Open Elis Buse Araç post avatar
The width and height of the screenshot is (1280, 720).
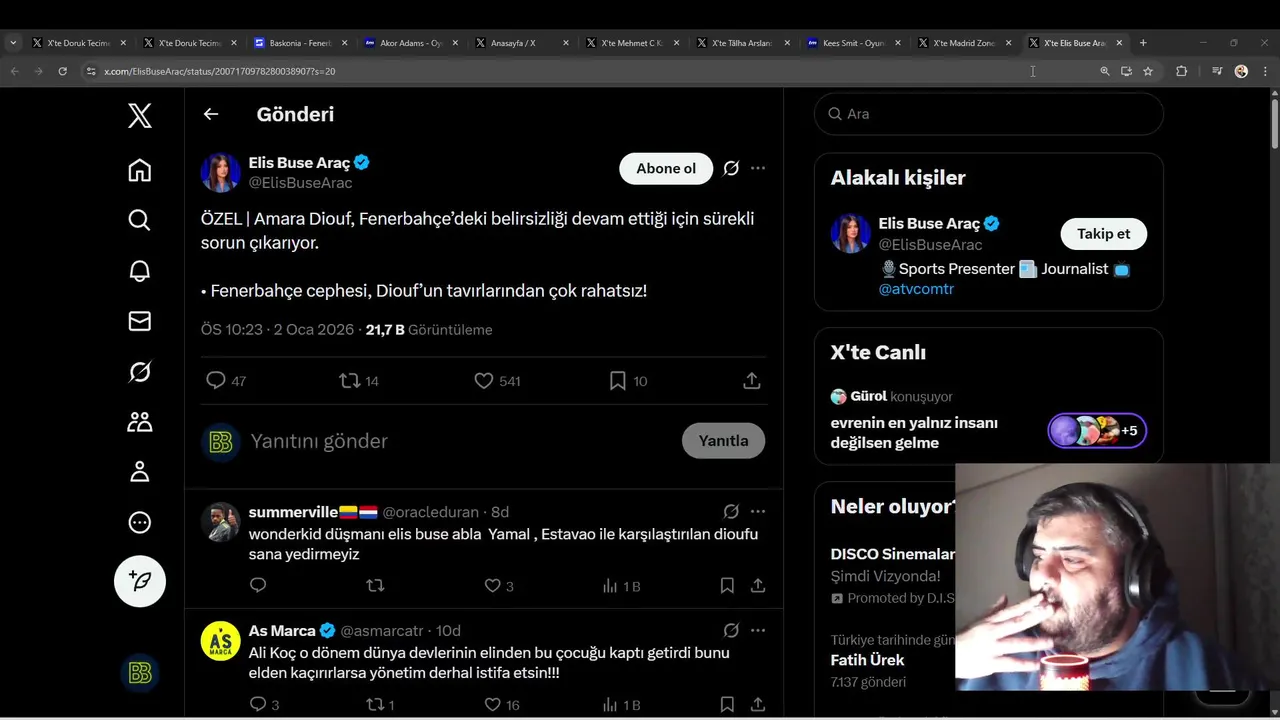221,172
